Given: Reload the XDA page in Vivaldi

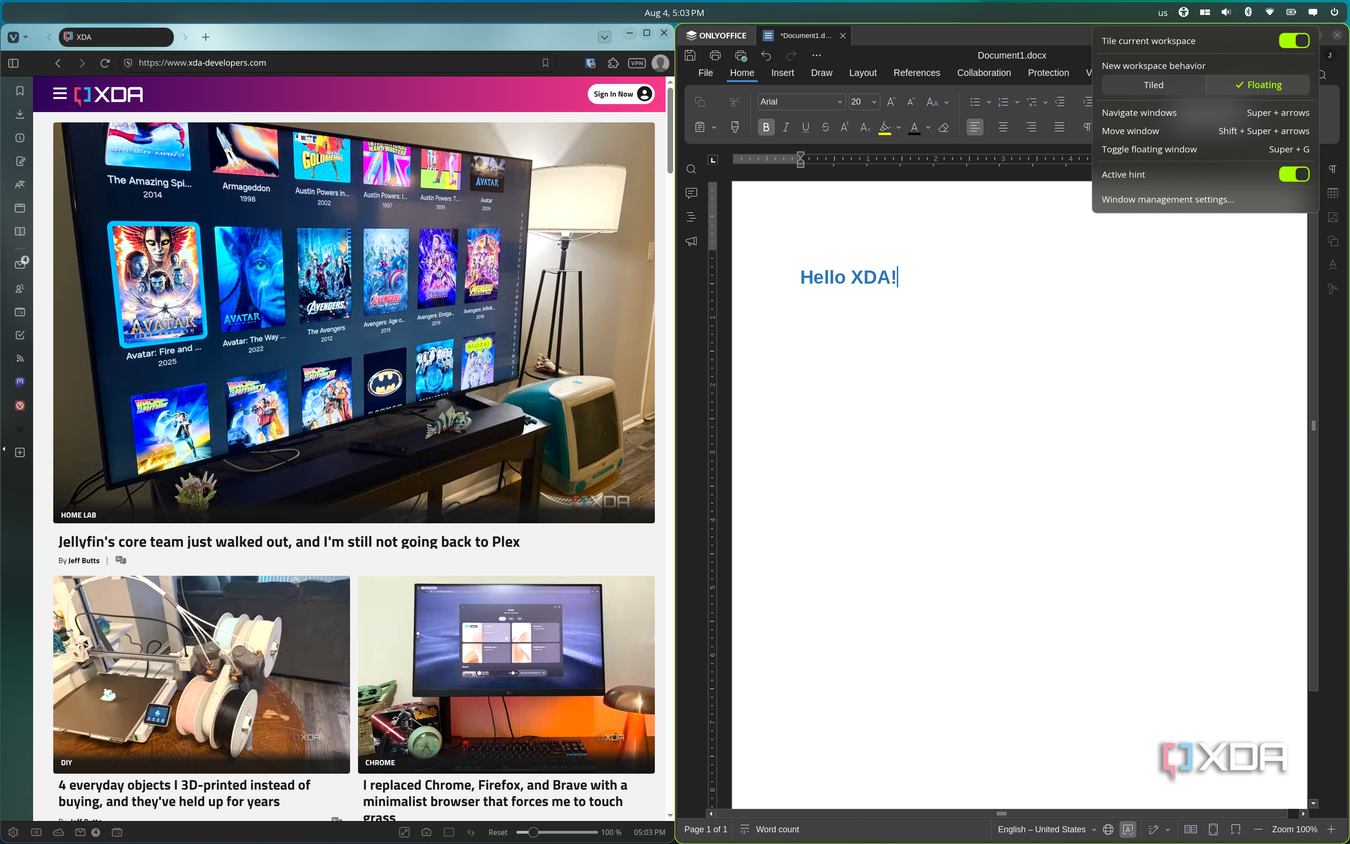Looking at the screenshot, I should point(105,63).
